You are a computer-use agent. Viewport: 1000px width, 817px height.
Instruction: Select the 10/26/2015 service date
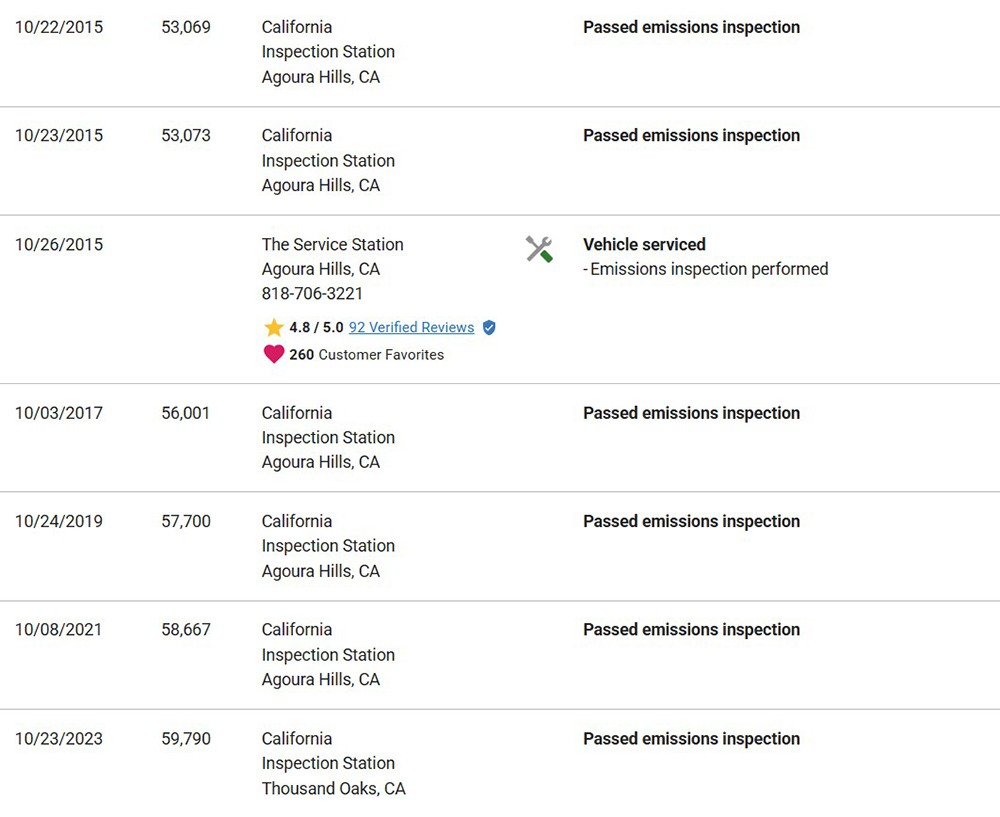(x=58, y=244)
